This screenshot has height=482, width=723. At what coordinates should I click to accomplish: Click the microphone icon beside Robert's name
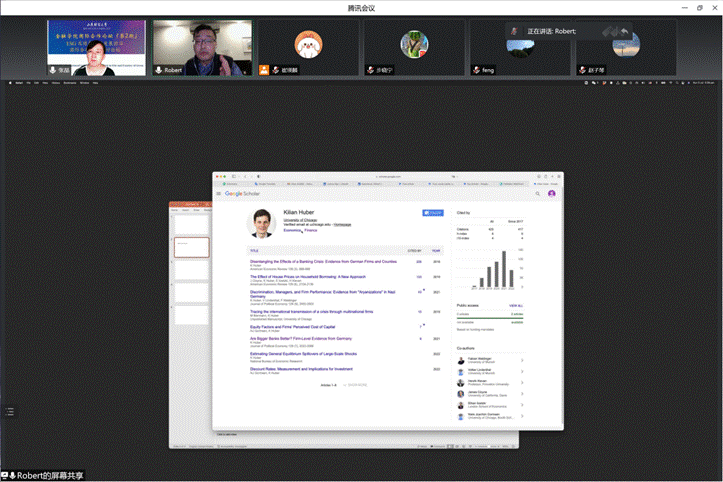click(160, 70)
